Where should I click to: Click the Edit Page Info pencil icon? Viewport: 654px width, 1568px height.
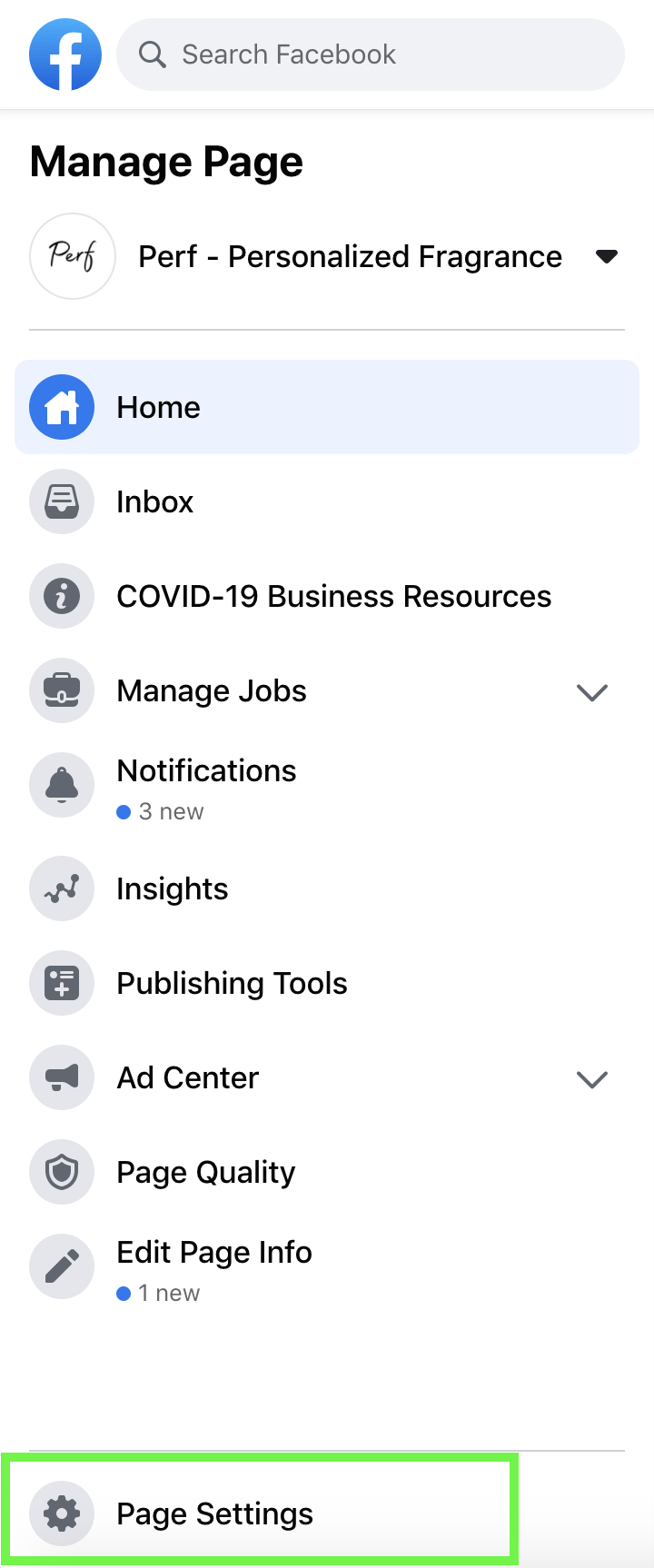[x=62, y=1266]
